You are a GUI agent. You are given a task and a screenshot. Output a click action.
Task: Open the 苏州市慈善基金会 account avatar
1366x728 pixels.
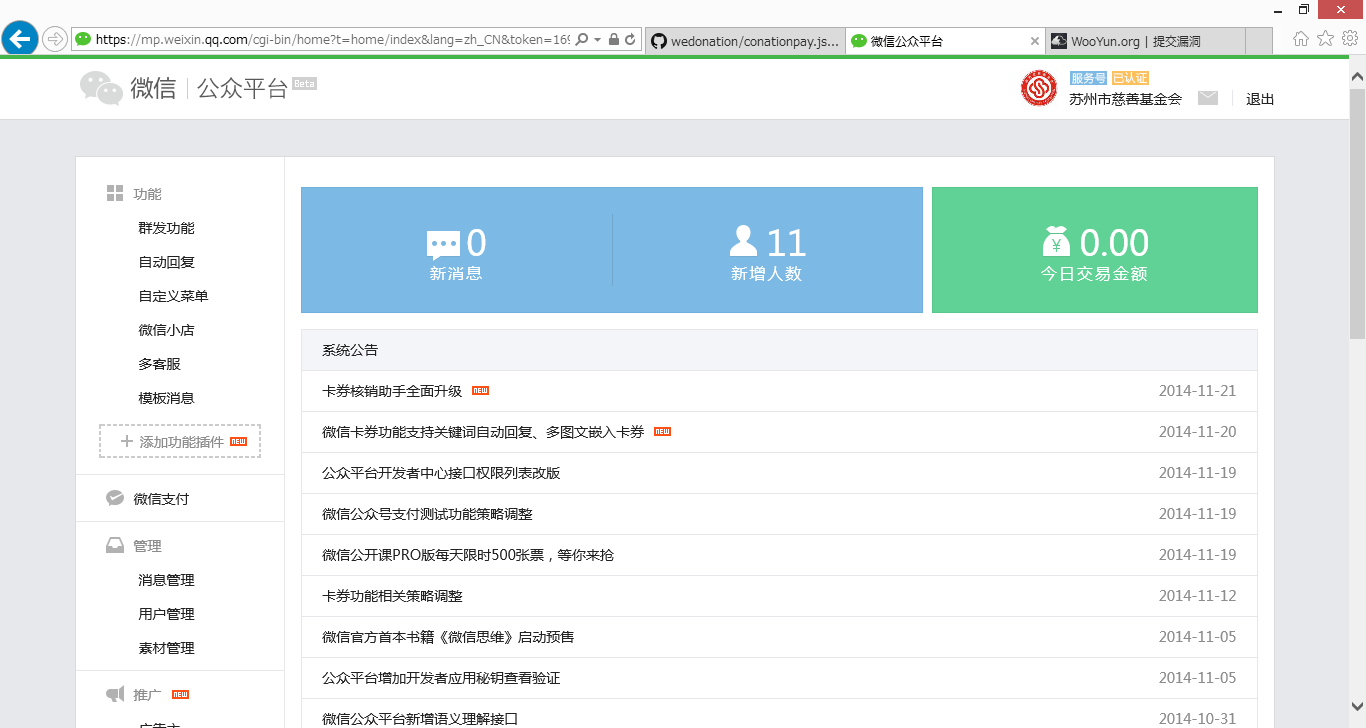1039,88
